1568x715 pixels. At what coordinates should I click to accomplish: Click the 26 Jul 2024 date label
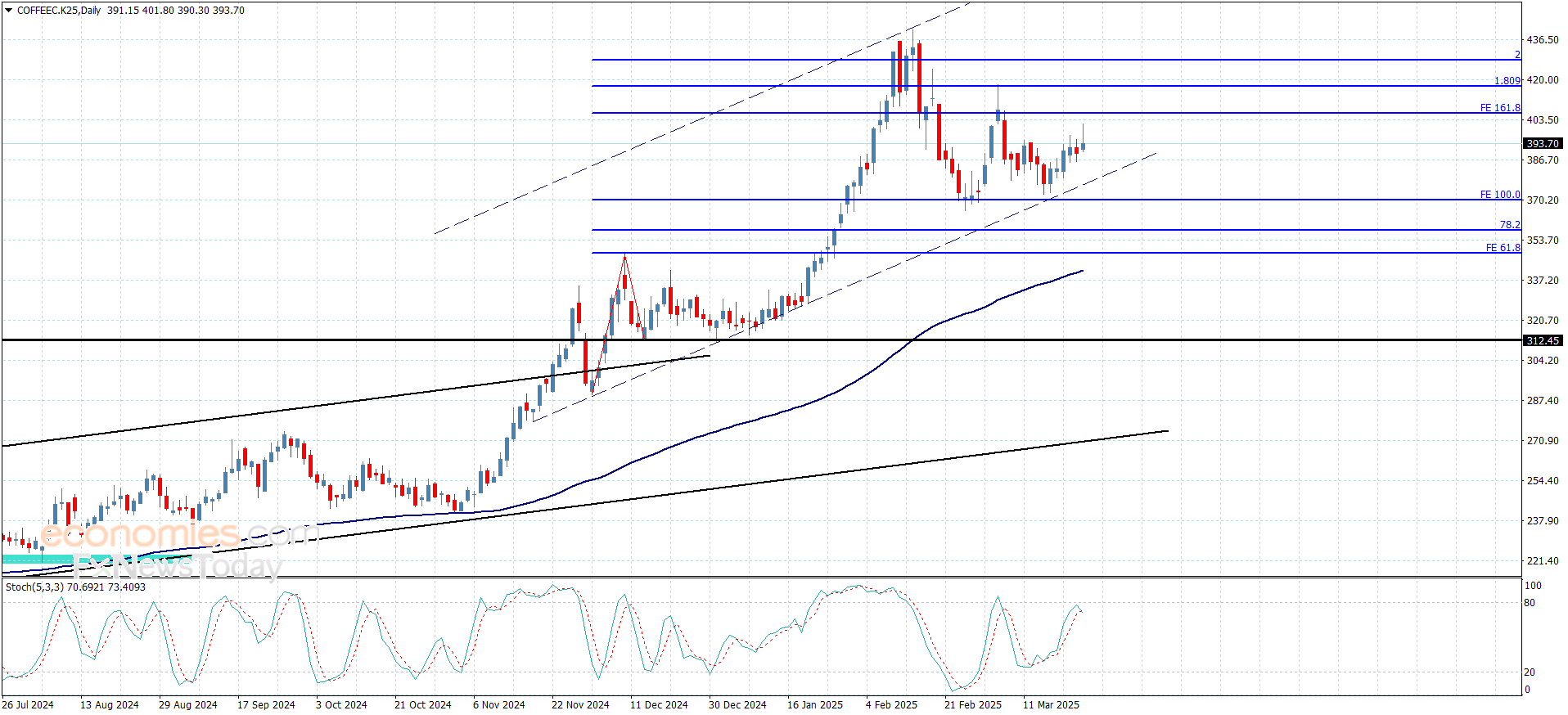pos(28,705)
